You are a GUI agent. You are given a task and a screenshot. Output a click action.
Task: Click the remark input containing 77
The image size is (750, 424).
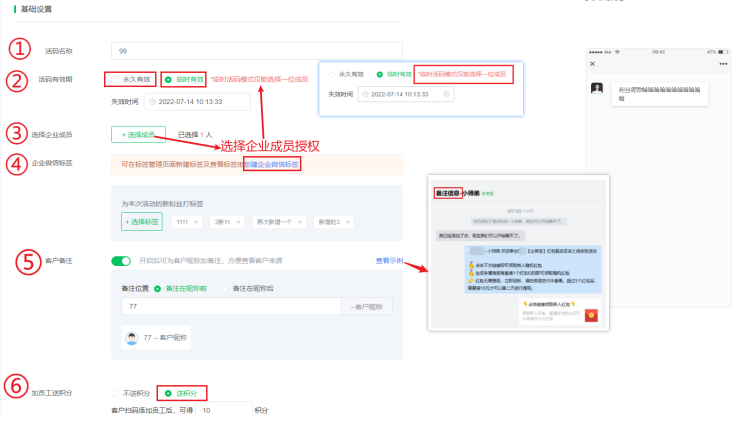click(231, 306)
